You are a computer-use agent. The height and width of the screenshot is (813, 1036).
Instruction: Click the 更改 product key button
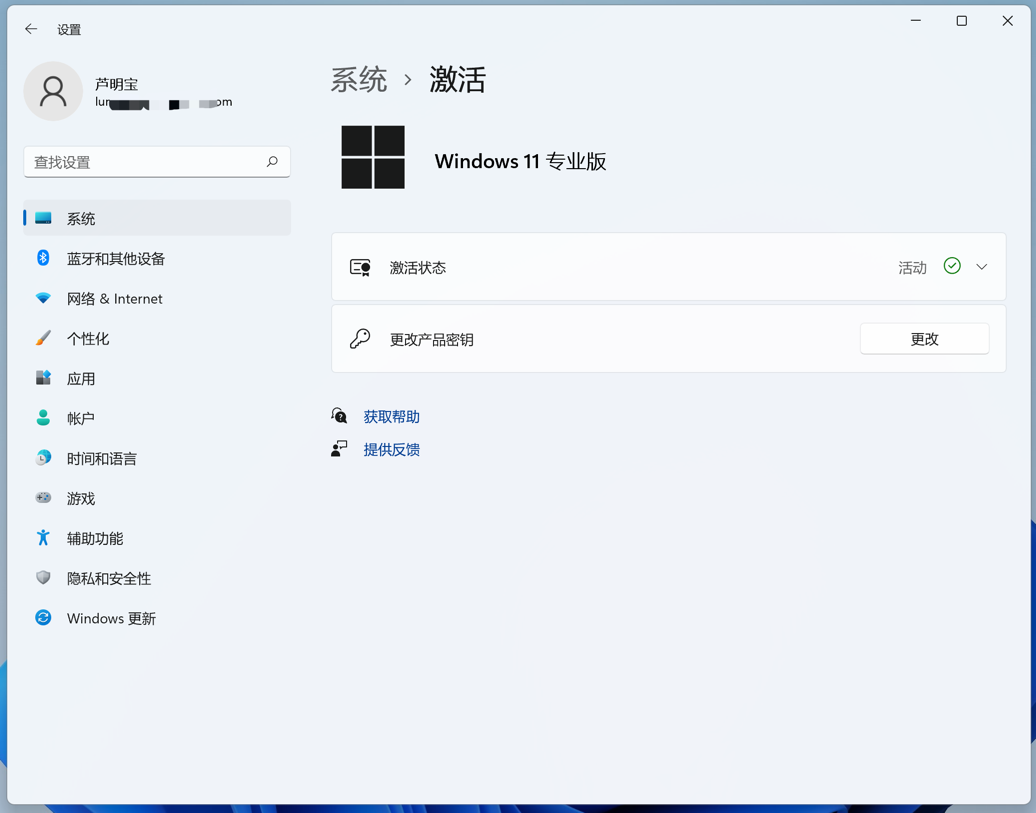924,338
